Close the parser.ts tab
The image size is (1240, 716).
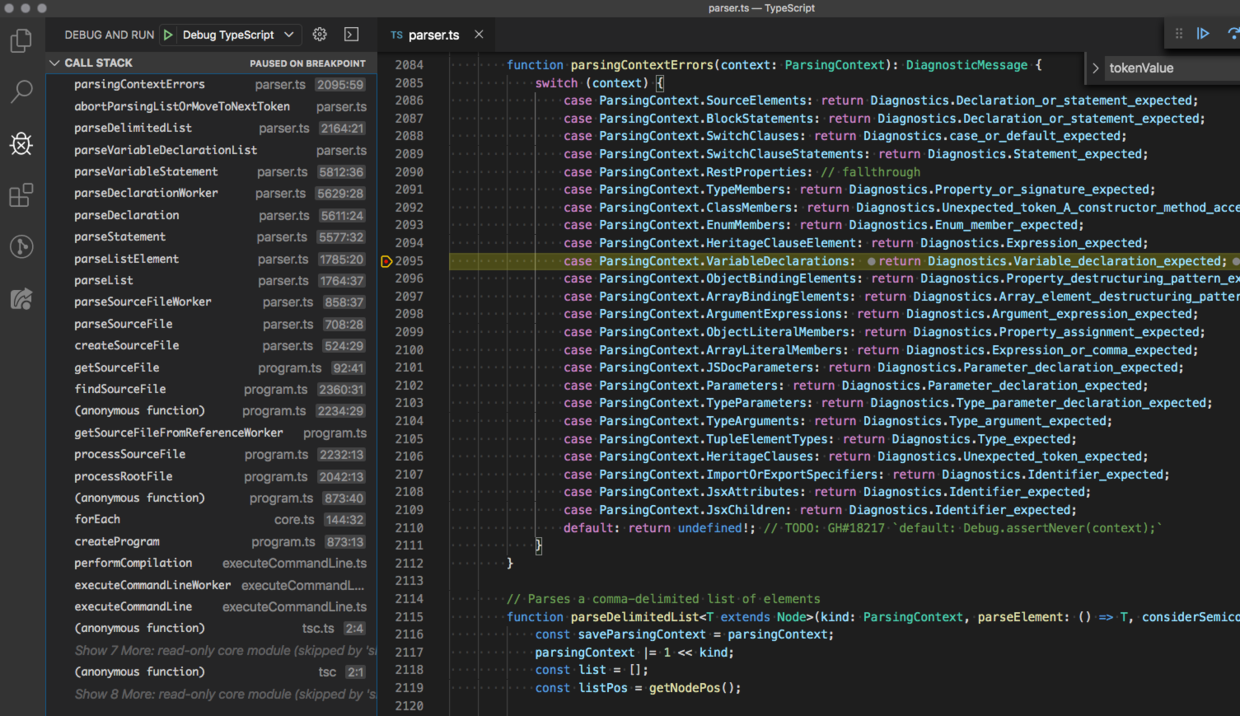tap(479, 34)
